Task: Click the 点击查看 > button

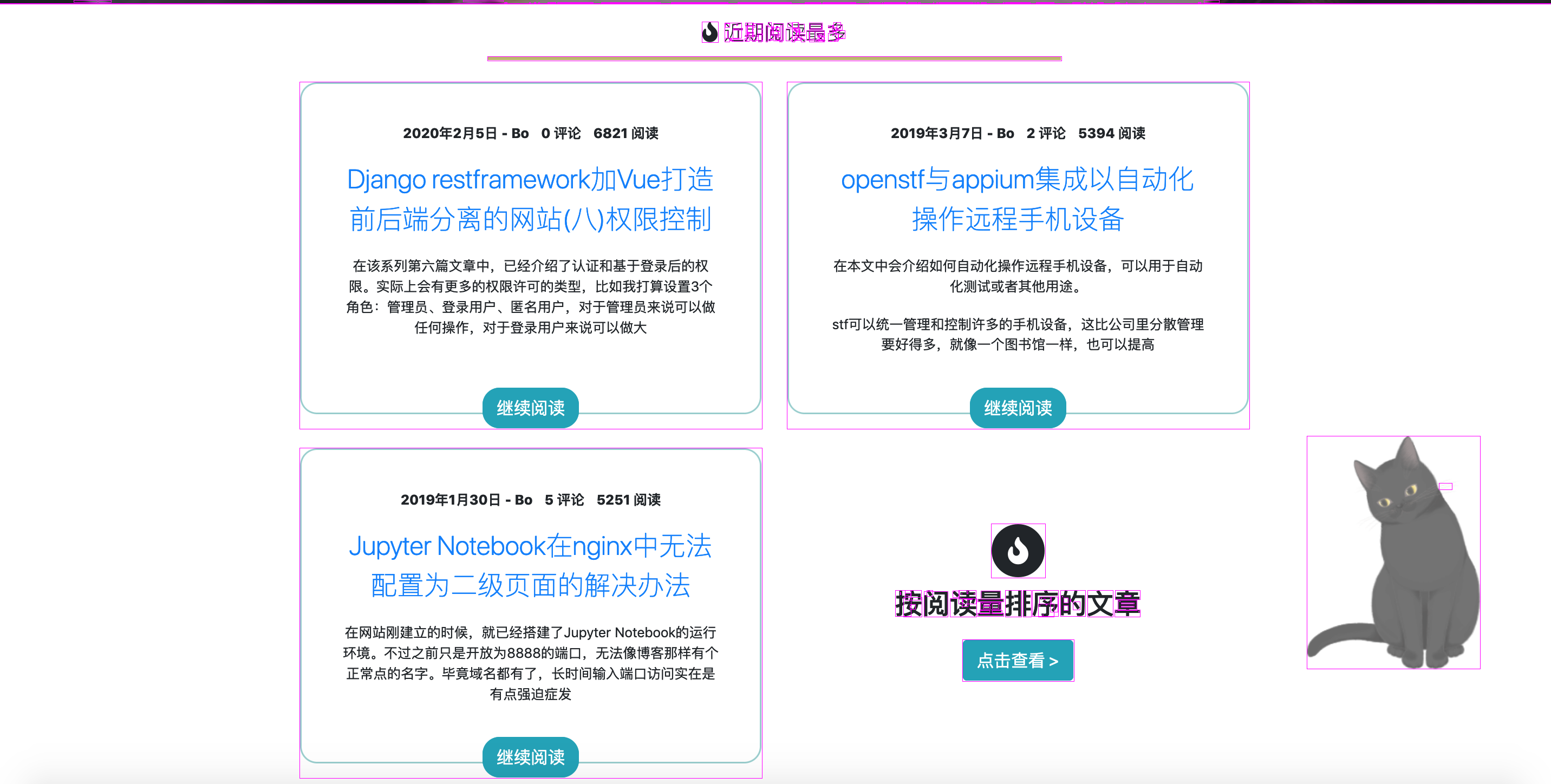Action: 1018,661
